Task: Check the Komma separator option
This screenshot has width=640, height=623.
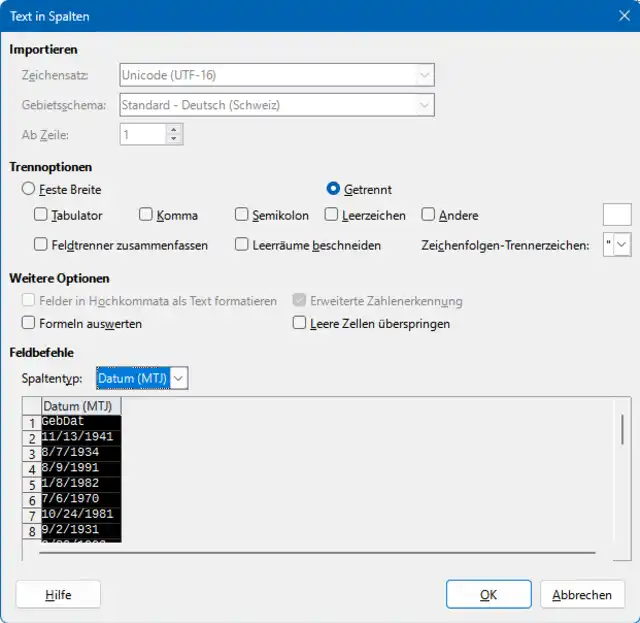Action: [146, 215]
